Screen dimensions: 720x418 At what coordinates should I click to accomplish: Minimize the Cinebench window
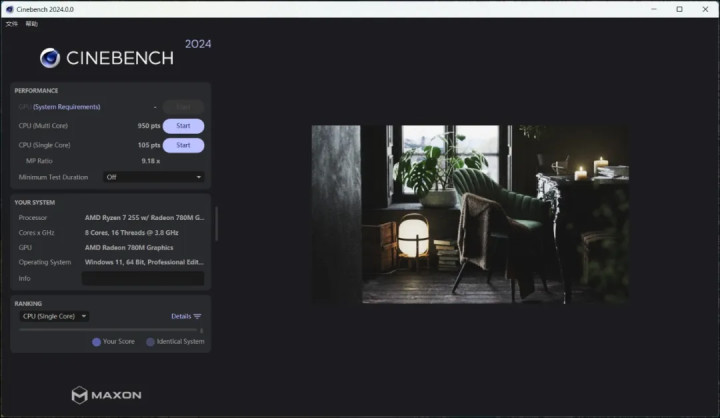[x=654, y=9]
